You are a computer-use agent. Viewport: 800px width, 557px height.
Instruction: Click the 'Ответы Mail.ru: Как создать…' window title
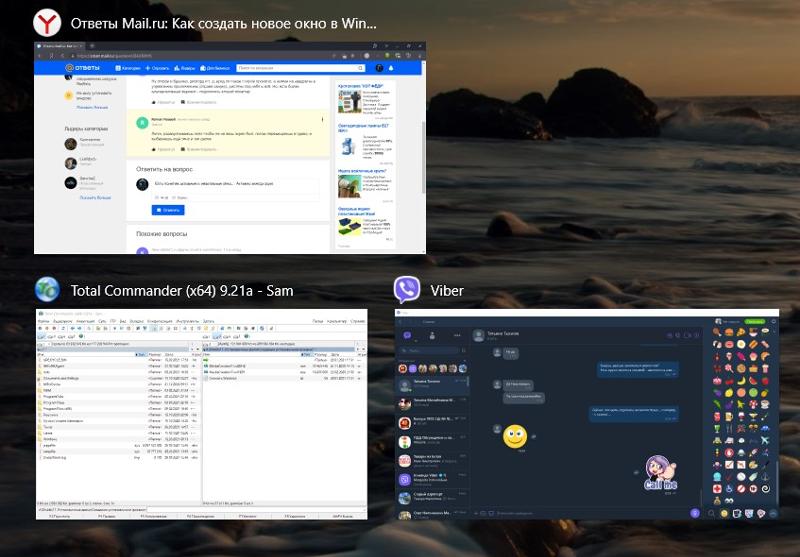[223, 23]
